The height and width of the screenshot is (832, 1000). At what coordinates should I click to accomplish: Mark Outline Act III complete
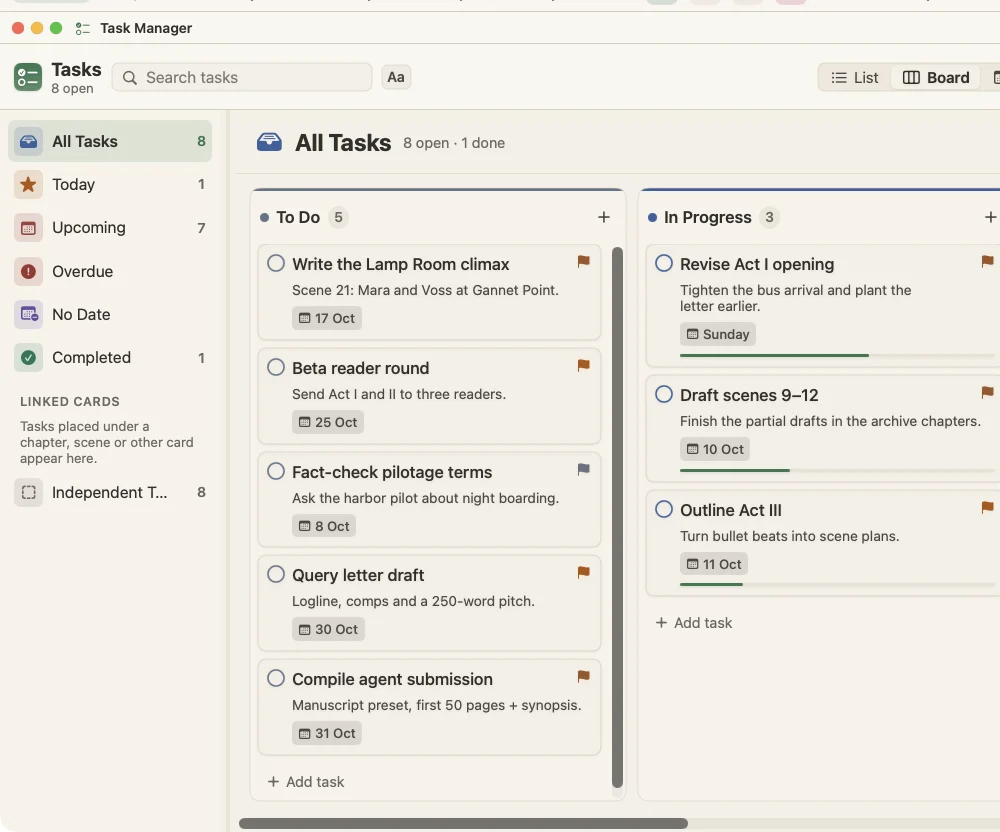tap(664, 509)
